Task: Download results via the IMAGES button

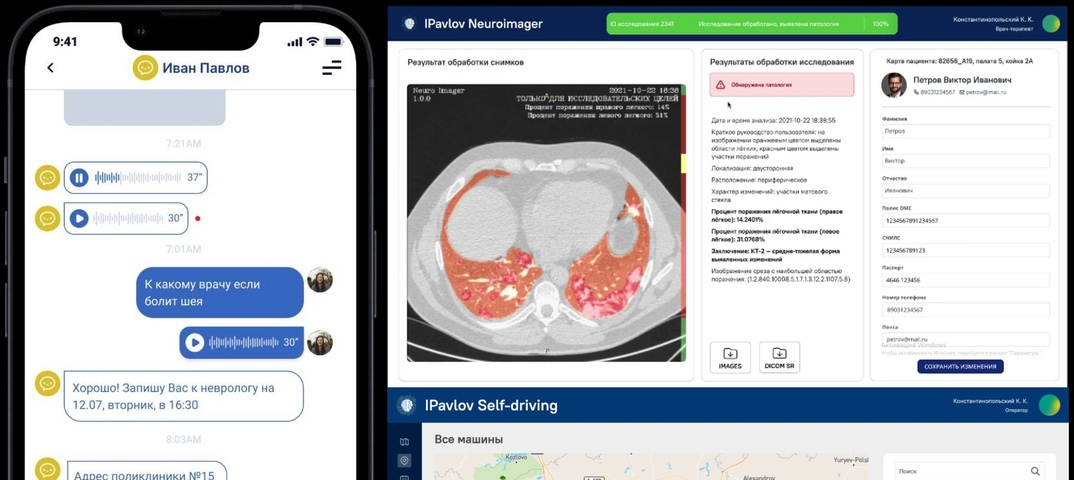Action: (730, 357)
